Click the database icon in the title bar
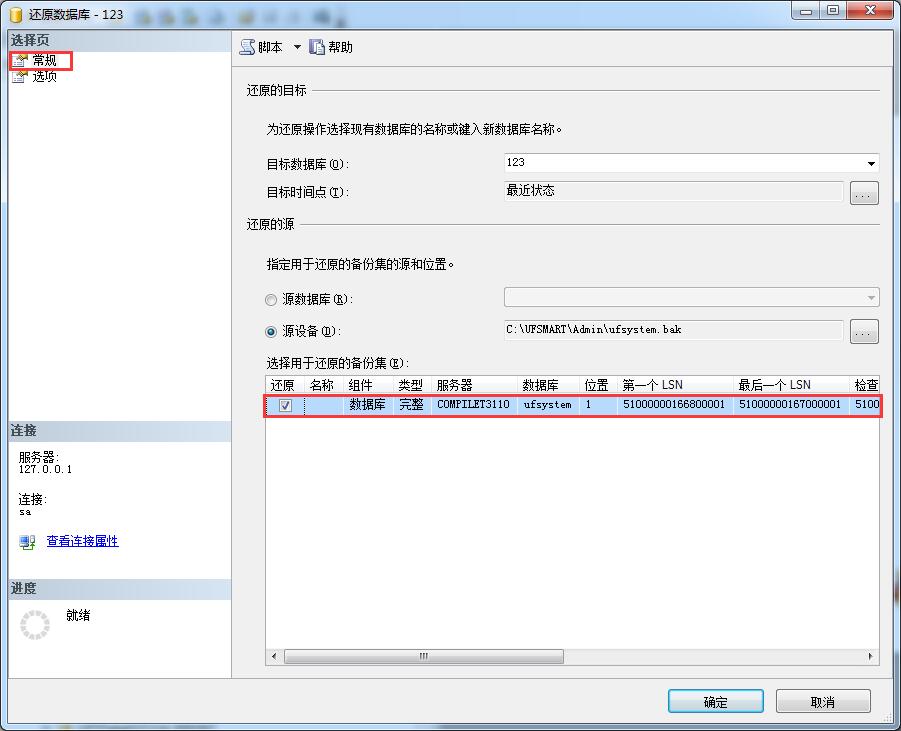Image resolution: width=901 pixels, height=731 pixels. point(16,14)
